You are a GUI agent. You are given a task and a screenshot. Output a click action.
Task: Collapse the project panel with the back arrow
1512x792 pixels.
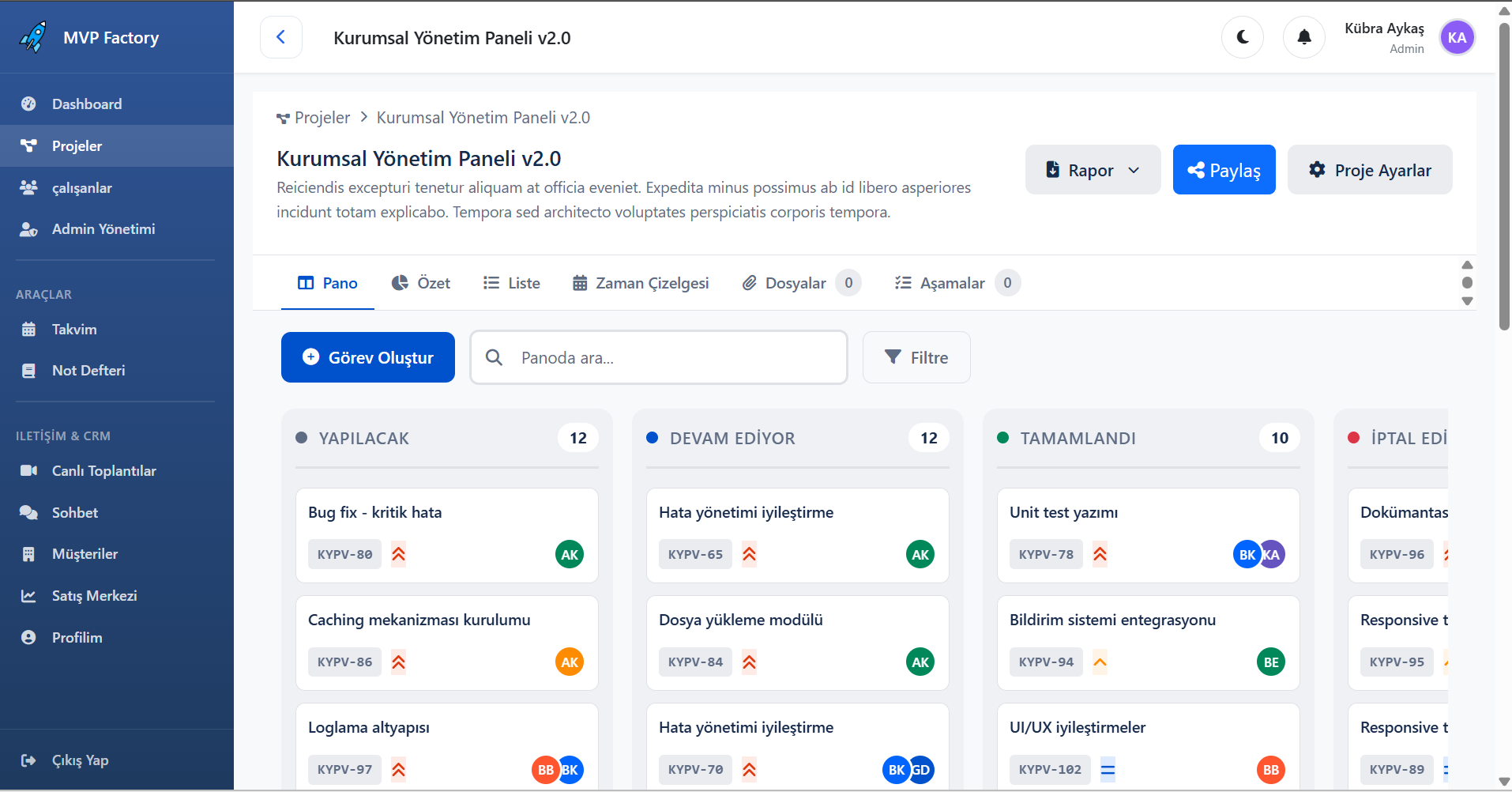[x=281, y=36]
